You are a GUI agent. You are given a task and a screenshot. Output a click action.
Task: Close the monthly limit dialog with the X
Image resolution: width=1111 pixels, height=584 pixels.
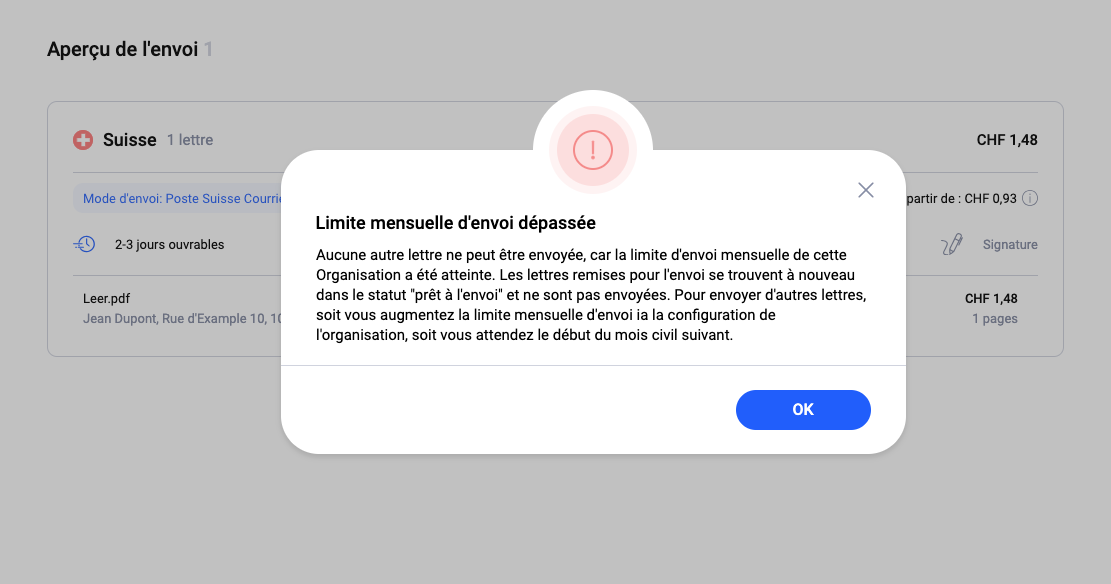coord(866,190)
